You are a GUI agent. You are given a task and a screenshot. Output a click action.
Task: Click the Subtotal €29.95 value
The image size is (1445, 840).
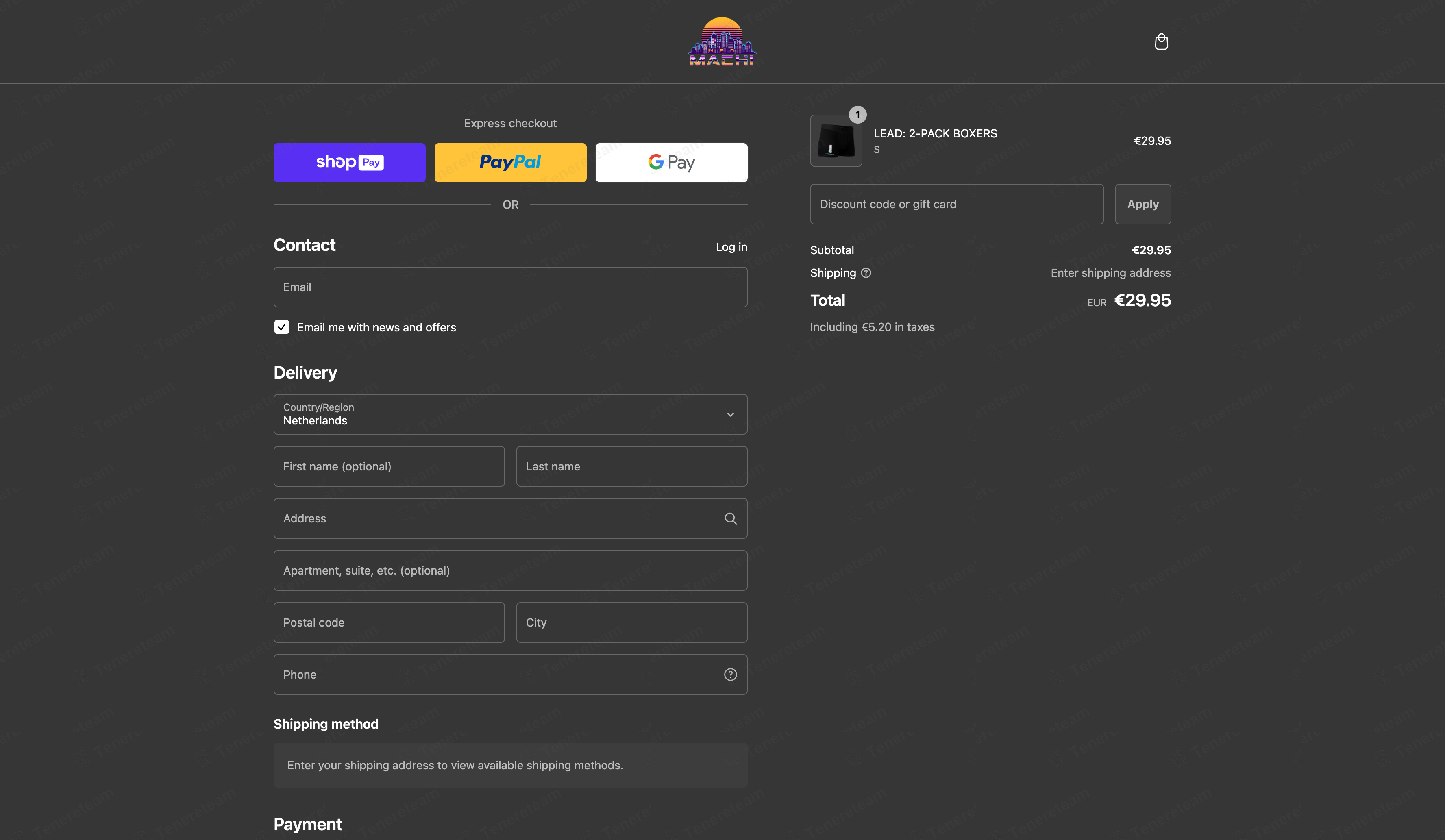1151,250
